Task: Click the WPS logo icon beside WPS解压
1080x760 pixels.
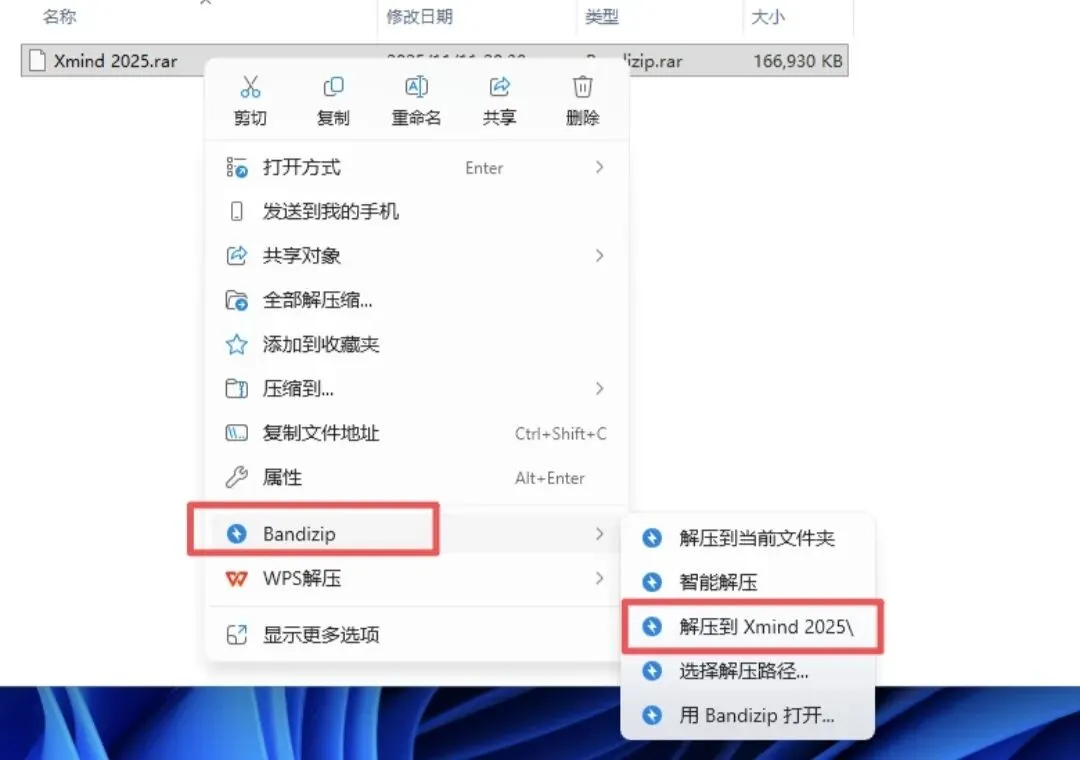Action: [x=236, y=578]
